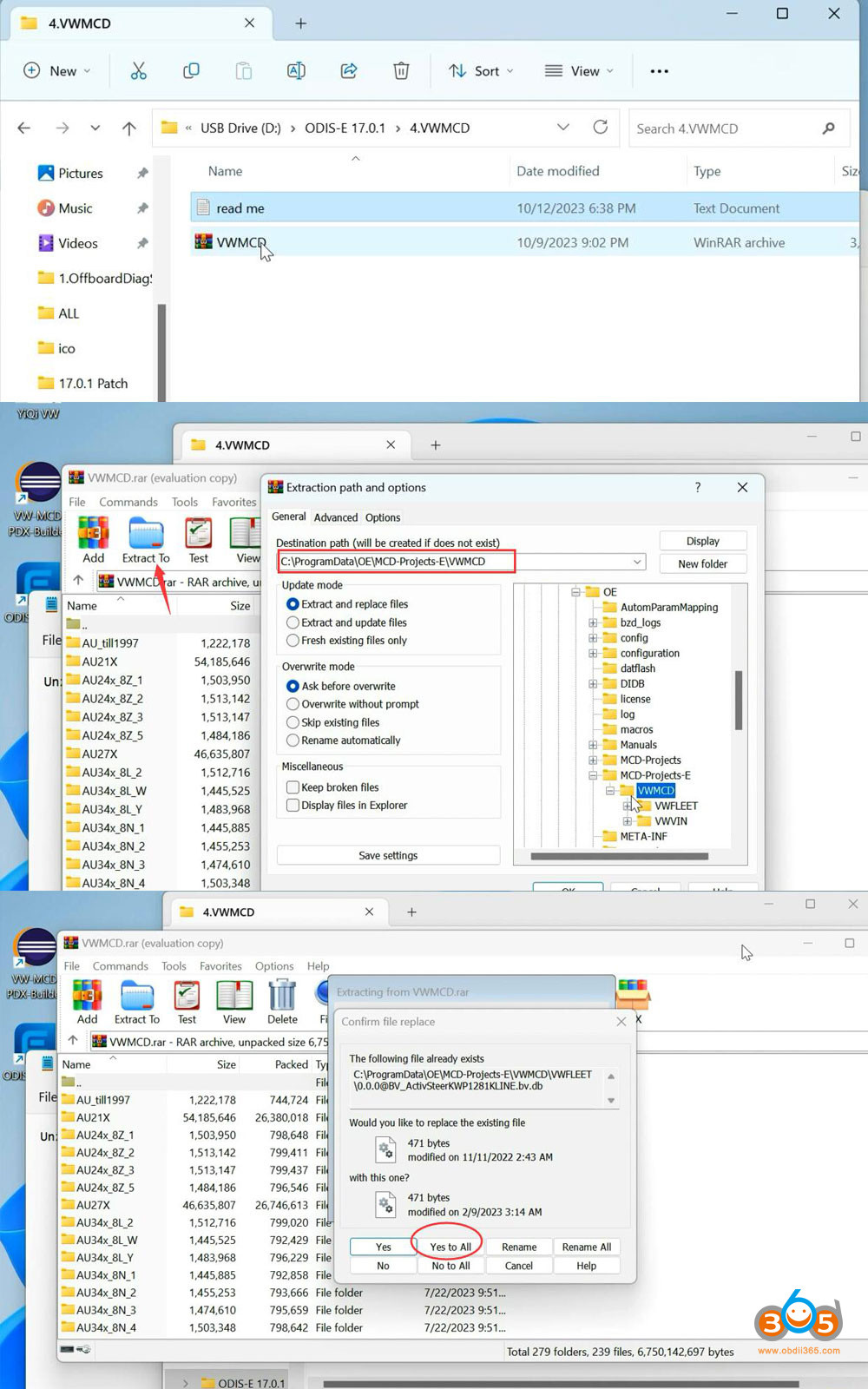Click the question mark help icon in Extraction dialog
This screenshot has height=1389, width=868.
tap(698, 487)
